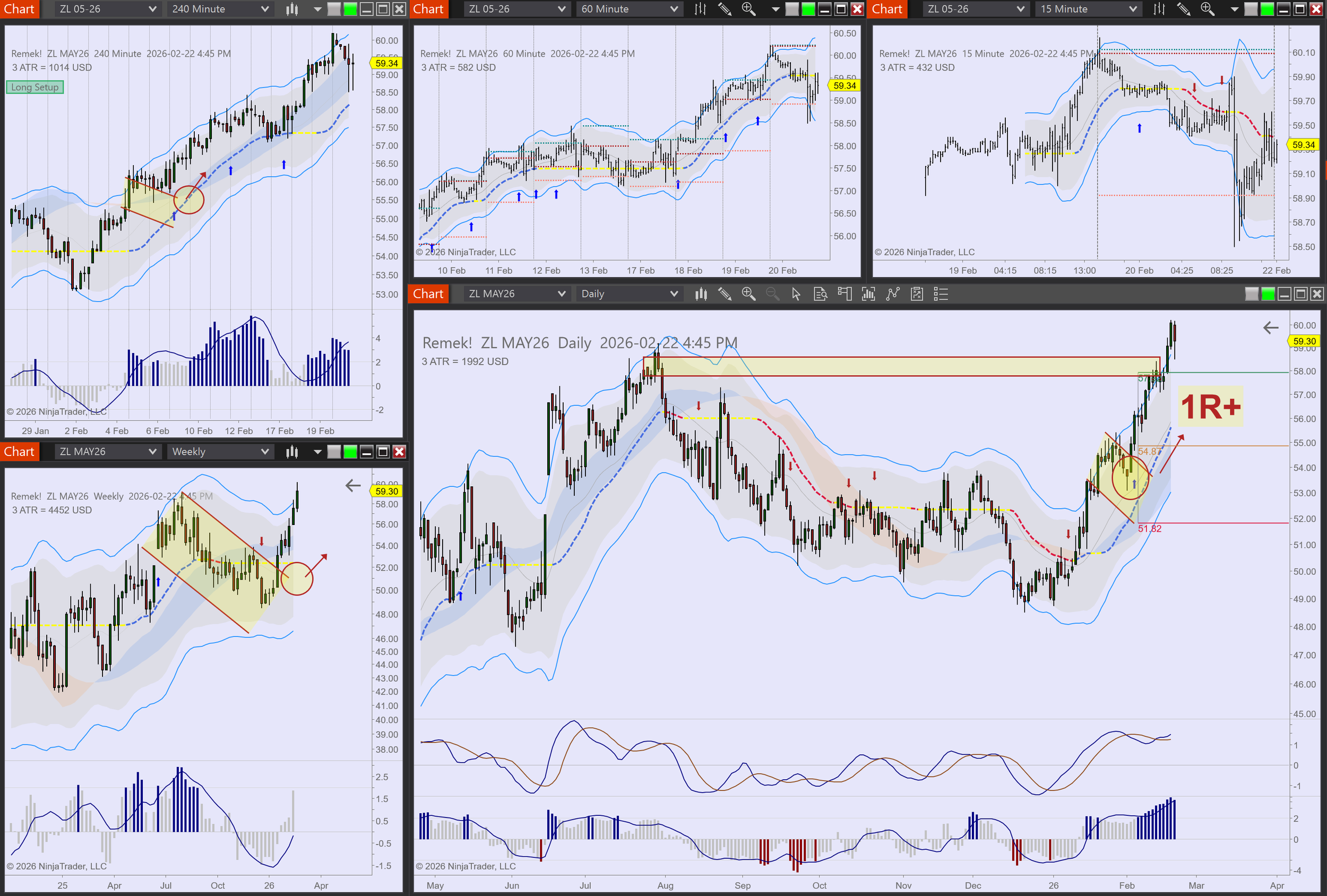Click the Long Setup label button
The image size is (1327, 896).
point(35,88)
